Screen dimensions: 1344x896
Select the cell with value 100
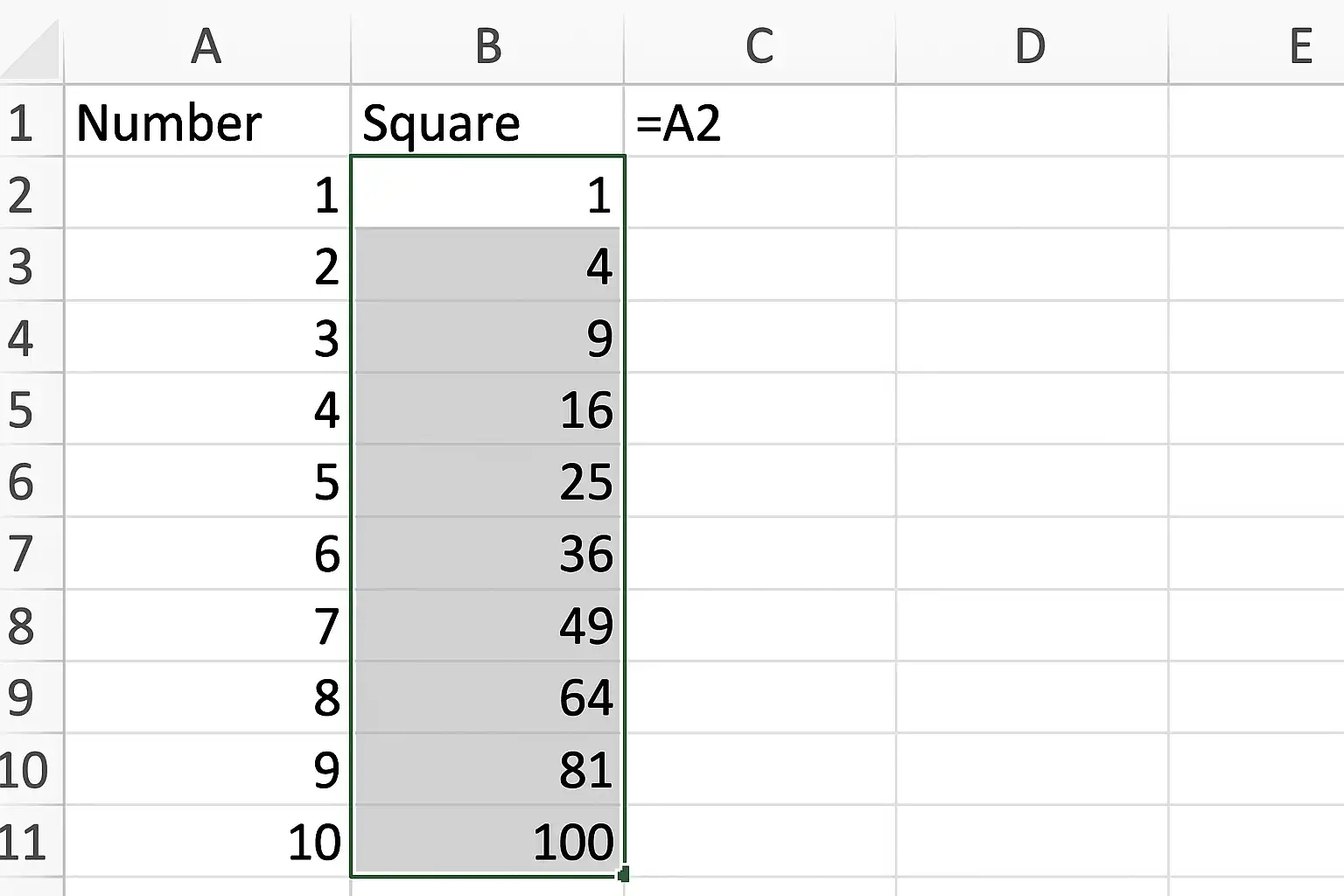click(x=487, y=842)
